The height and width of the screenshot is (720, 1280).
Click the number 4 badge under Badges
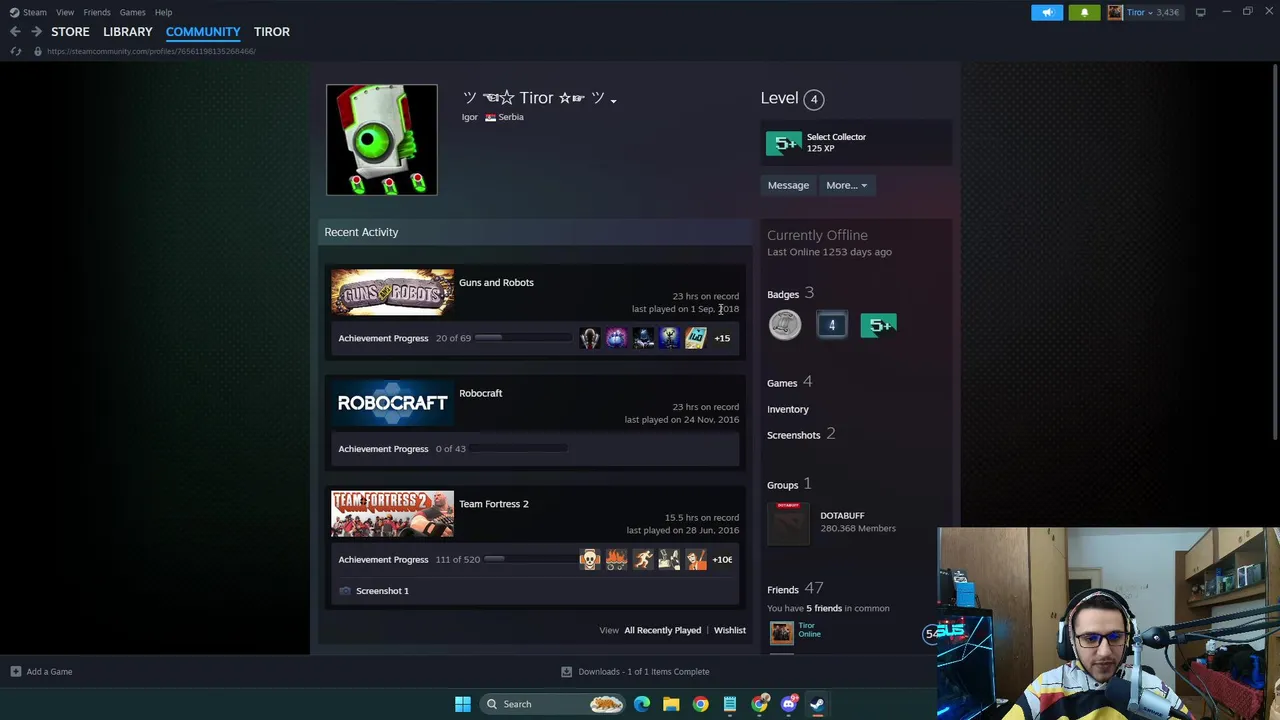(x=831, y=325)
